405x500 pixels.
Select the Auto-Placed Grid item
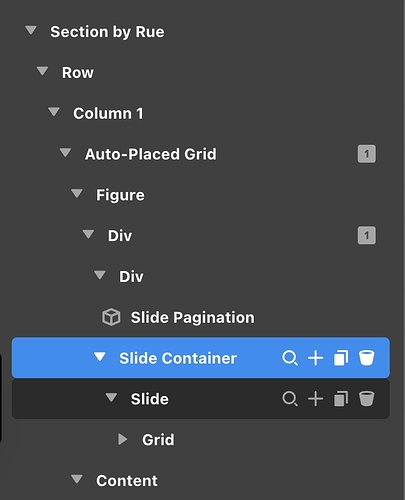(x=151, y=154)
